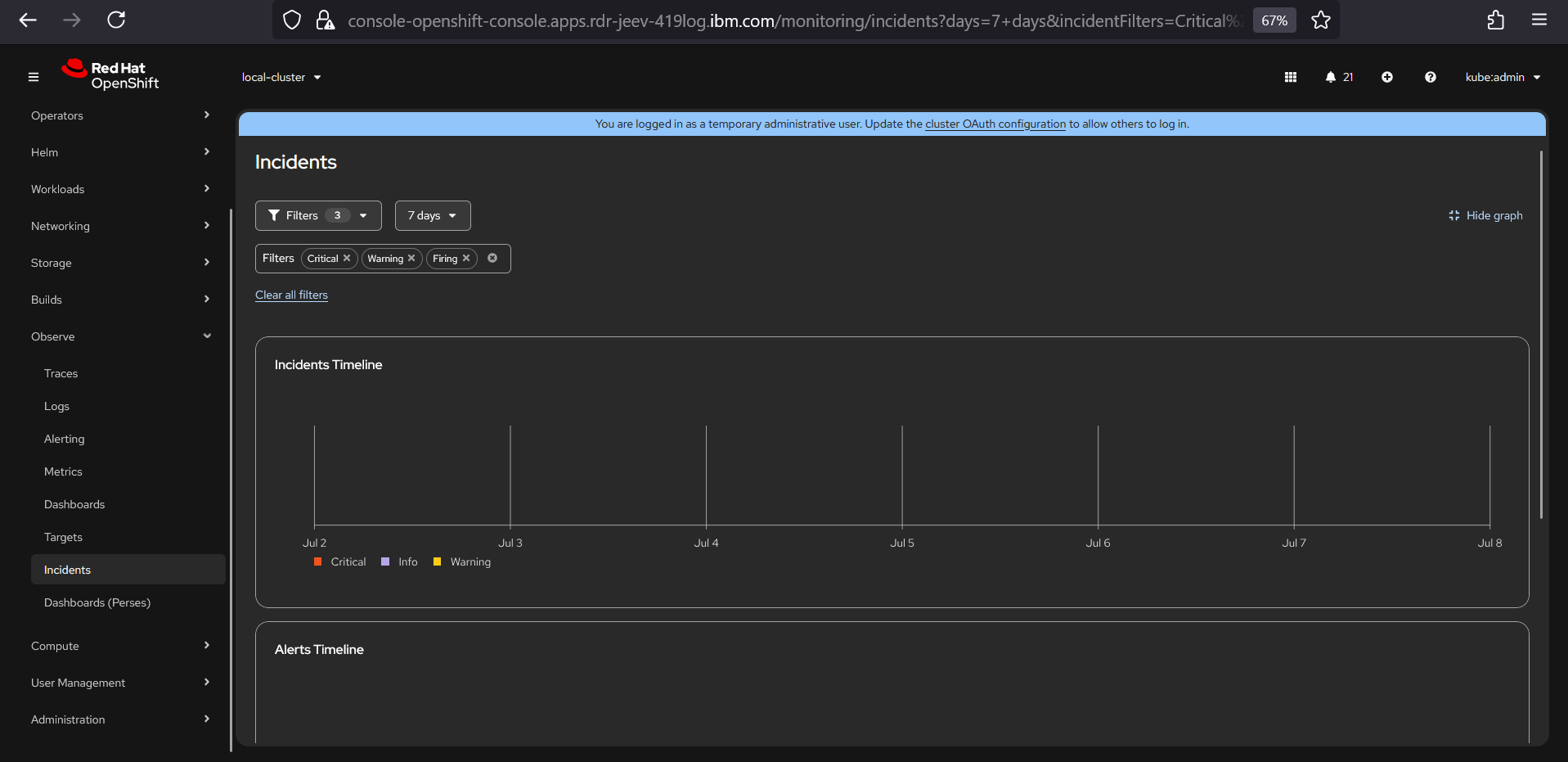Open the Filters dropdown
The width and height of the screenshot is (1568, 762).
318,215
